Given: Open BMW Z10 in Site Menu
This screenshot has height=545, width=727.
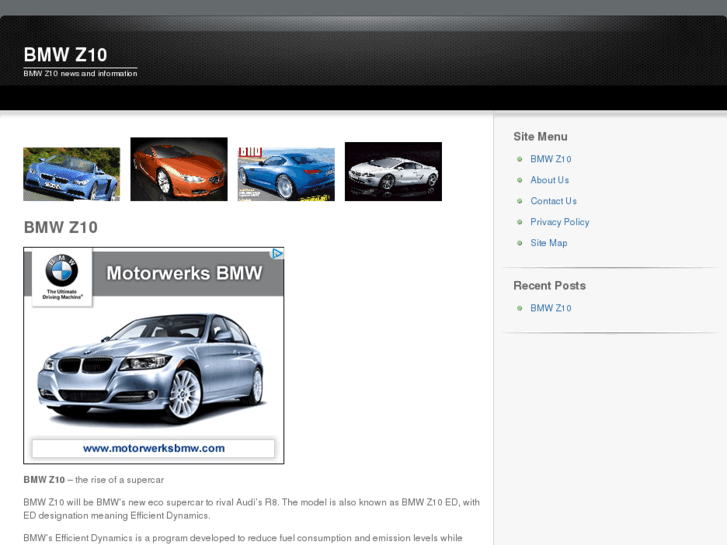Looking at the screenshot, I should click(551, 159).
